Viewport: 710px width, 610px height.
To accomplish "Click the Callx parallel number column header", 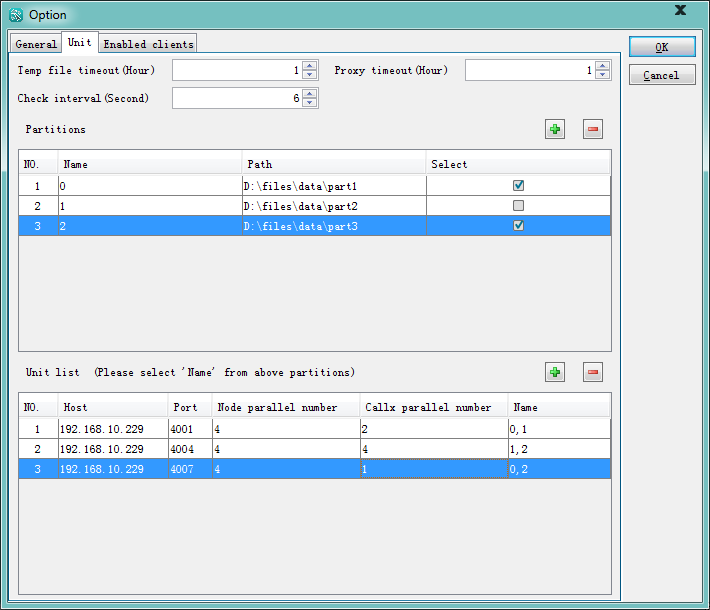I will coord(434,407).
